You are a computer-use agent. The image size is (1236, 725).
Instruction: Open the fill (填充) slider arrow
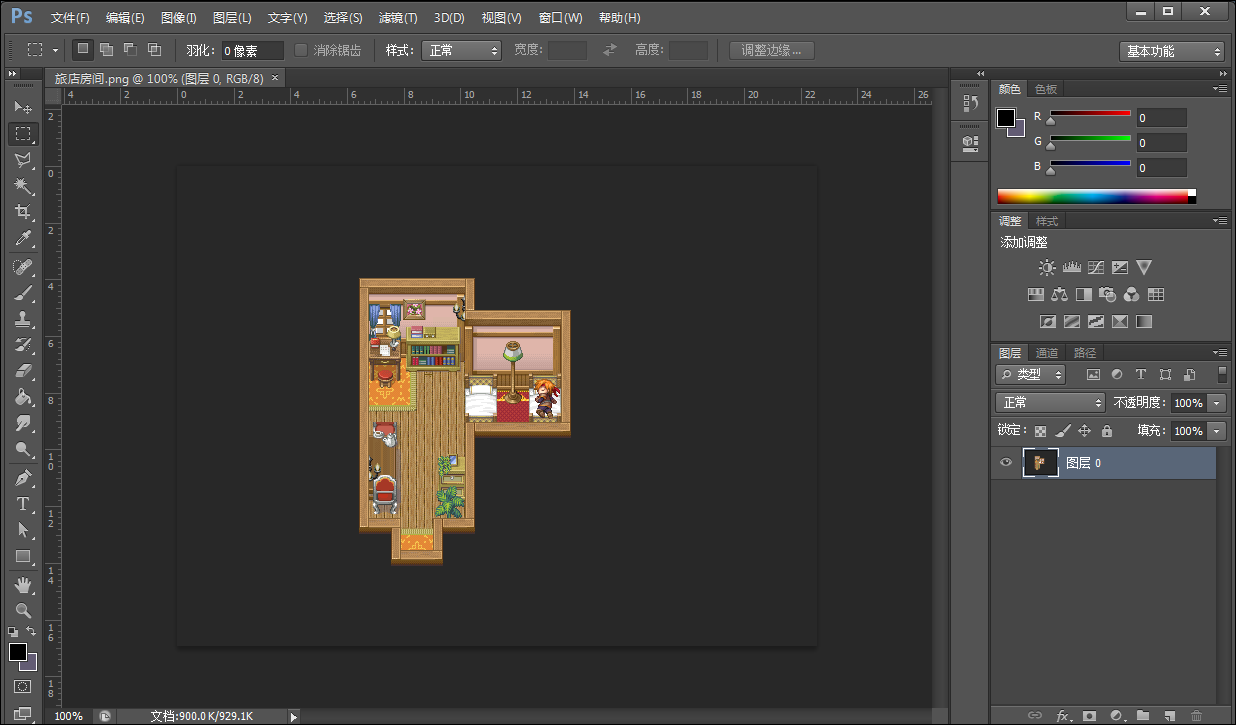(1217, 431)
